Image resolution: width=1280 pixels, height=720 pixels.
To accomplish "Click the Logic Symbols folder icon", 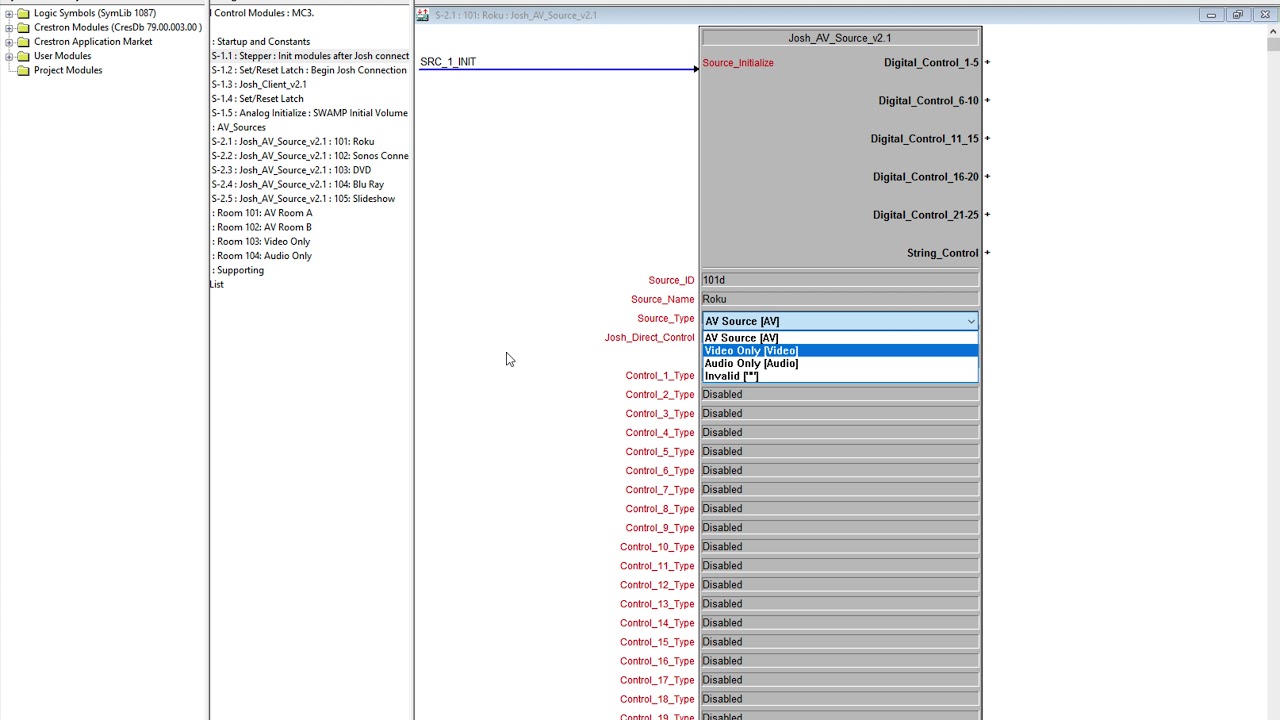I will pos(23,13).
